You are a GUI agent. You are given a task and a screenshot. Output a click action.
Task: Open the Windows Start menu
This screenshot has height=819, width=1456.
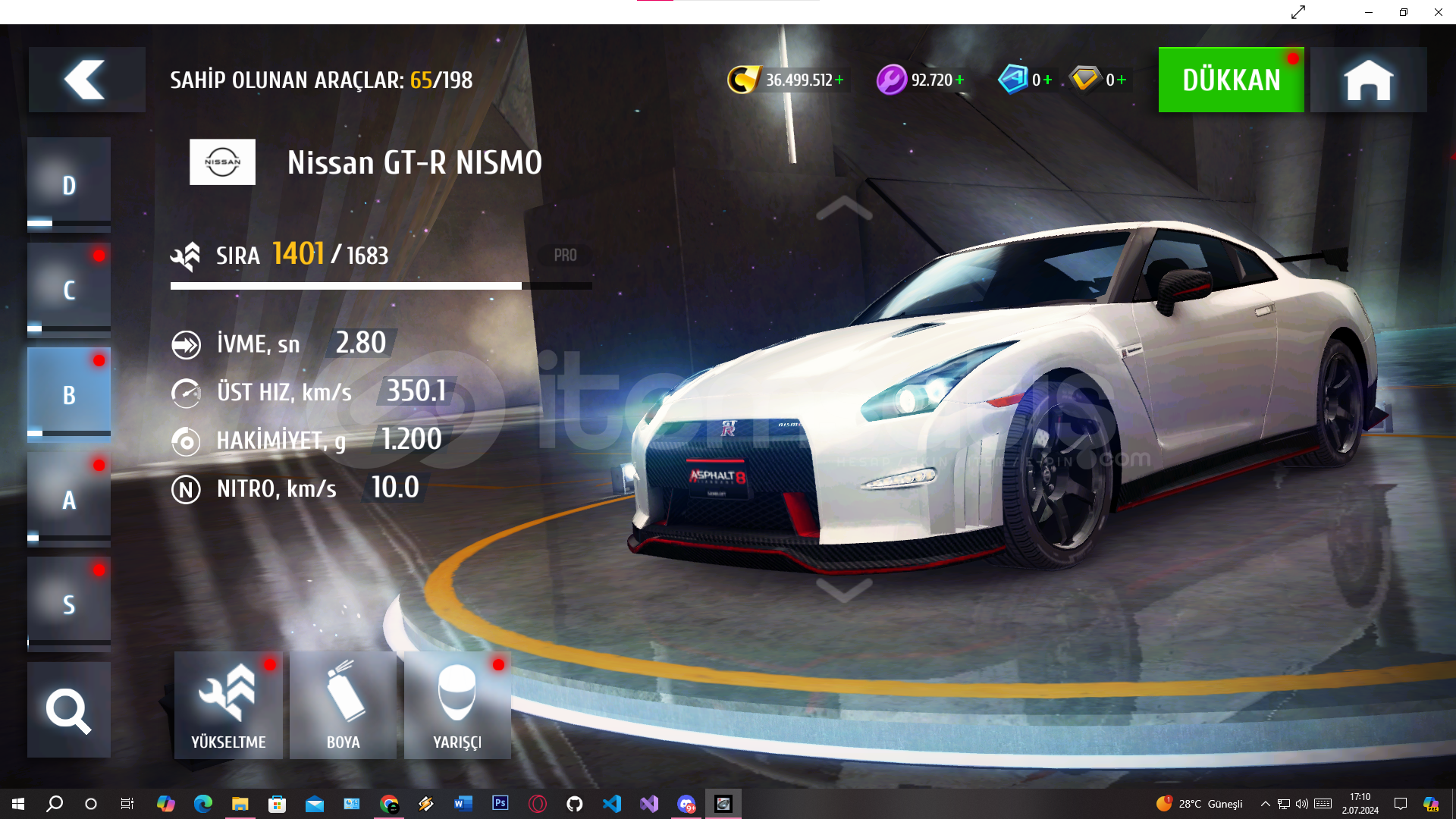pyautogui.click(x=18, y=804)
